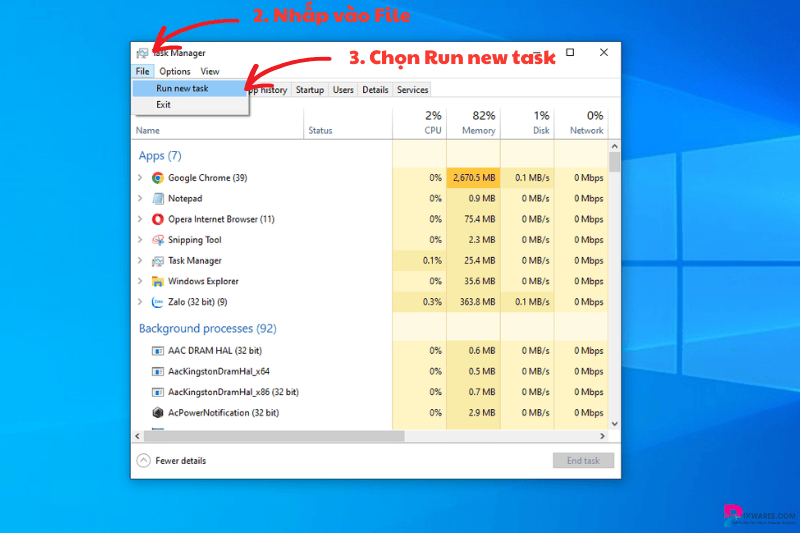Select the Notepad app icon
This screenshot has height=533, width=800.
[158, 199]
